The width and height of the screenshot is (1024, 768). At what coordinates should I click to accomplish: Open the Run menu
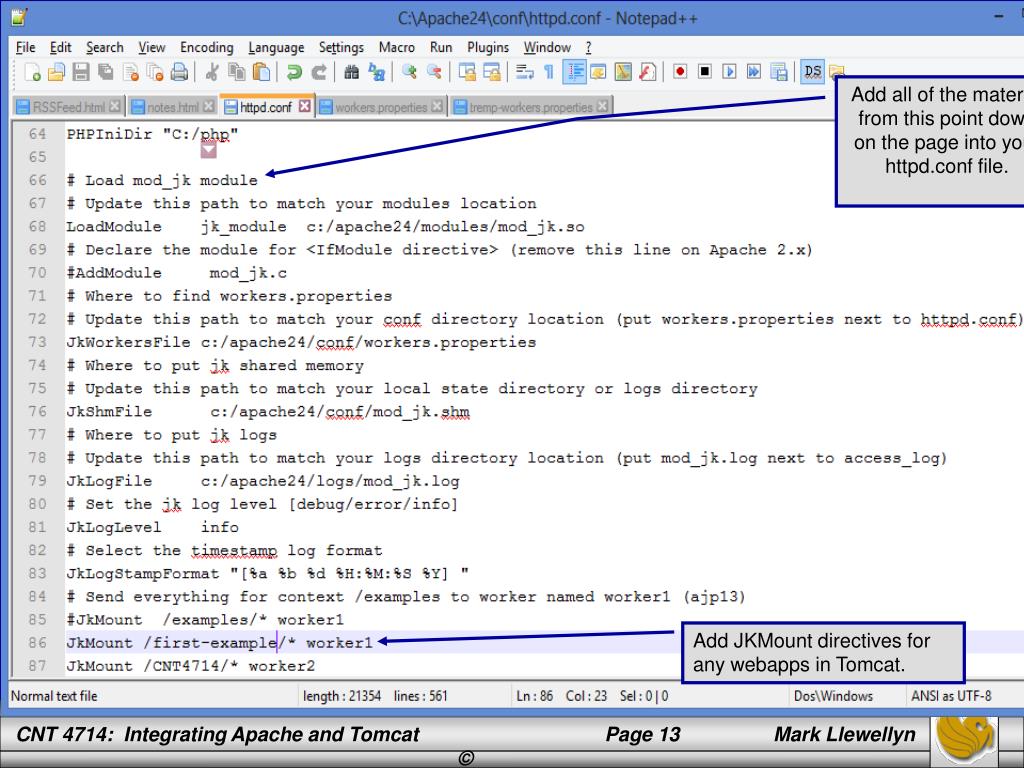pyautogui.click(x=441, y=48)
